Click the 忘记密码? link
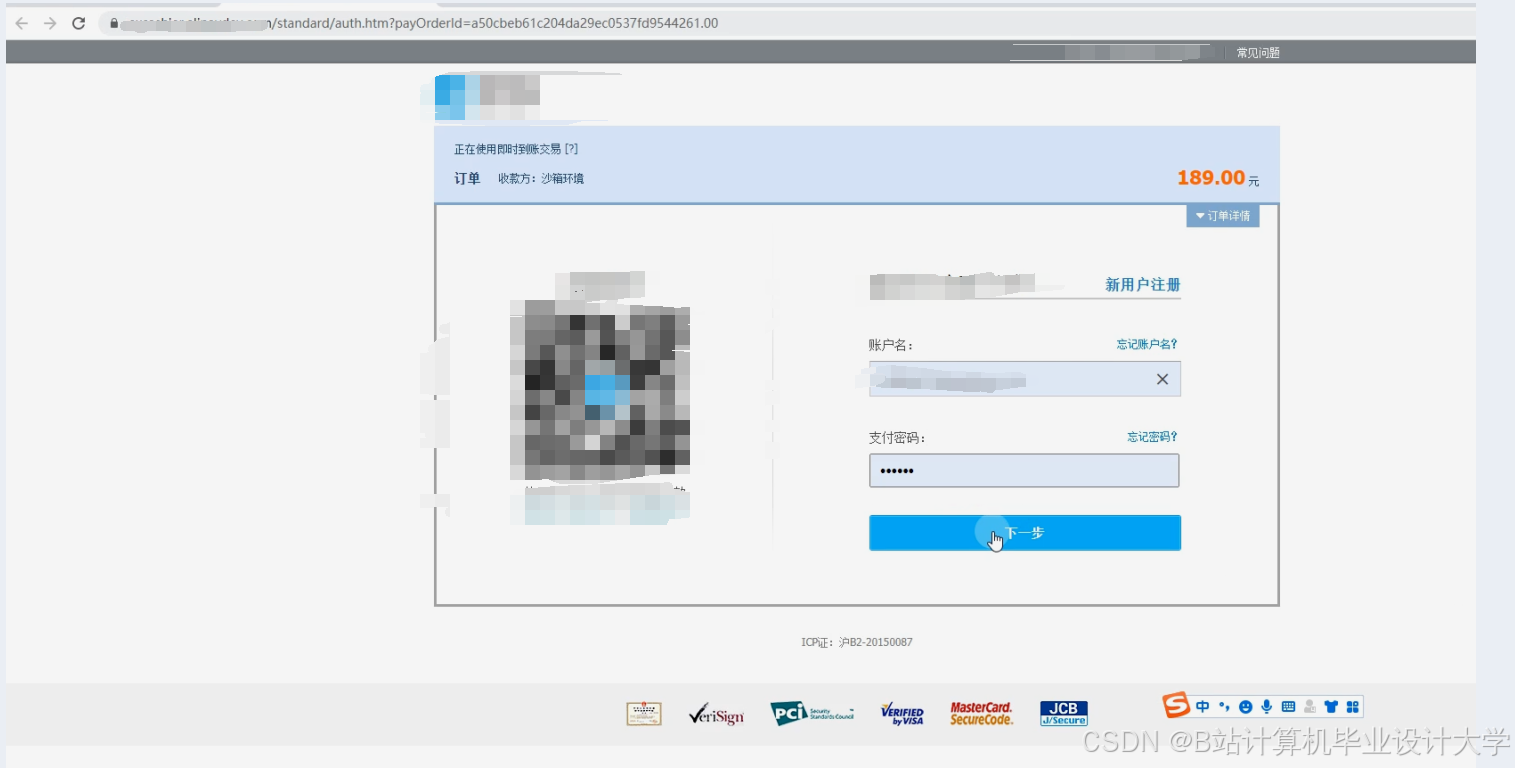Screen dimensions: 1515x768 click(1152, 437)
